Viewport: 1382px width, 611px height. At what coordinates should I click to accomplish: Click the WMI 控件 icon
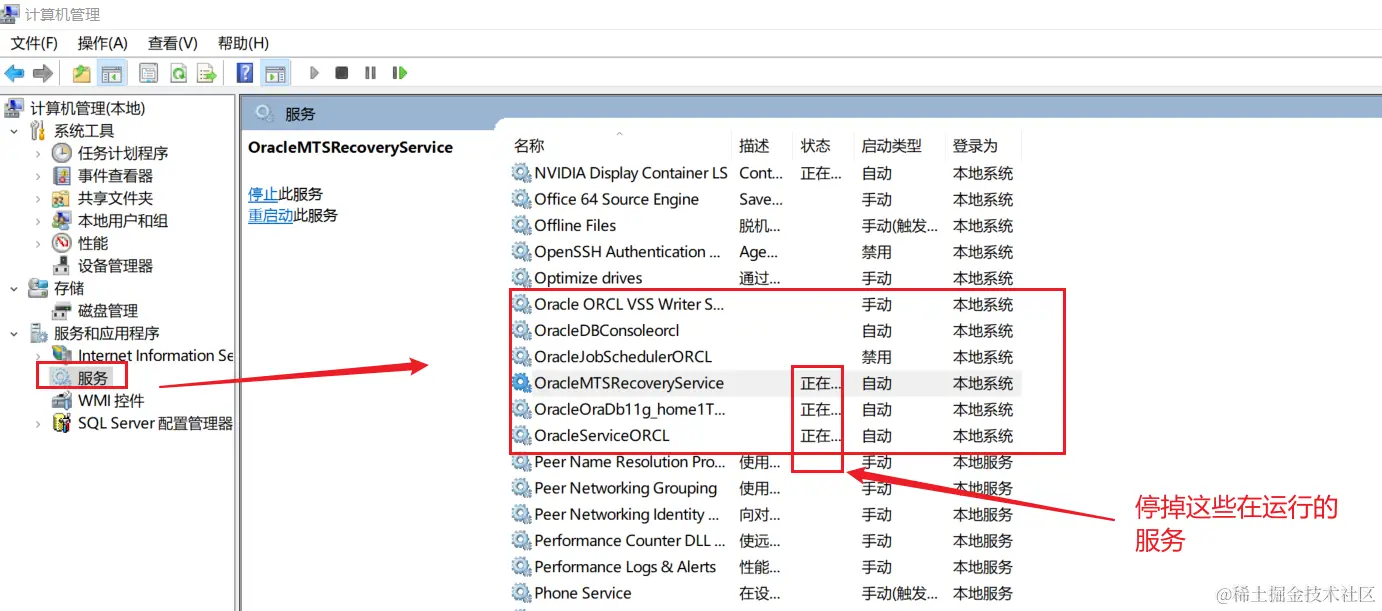tap(62, 400)
